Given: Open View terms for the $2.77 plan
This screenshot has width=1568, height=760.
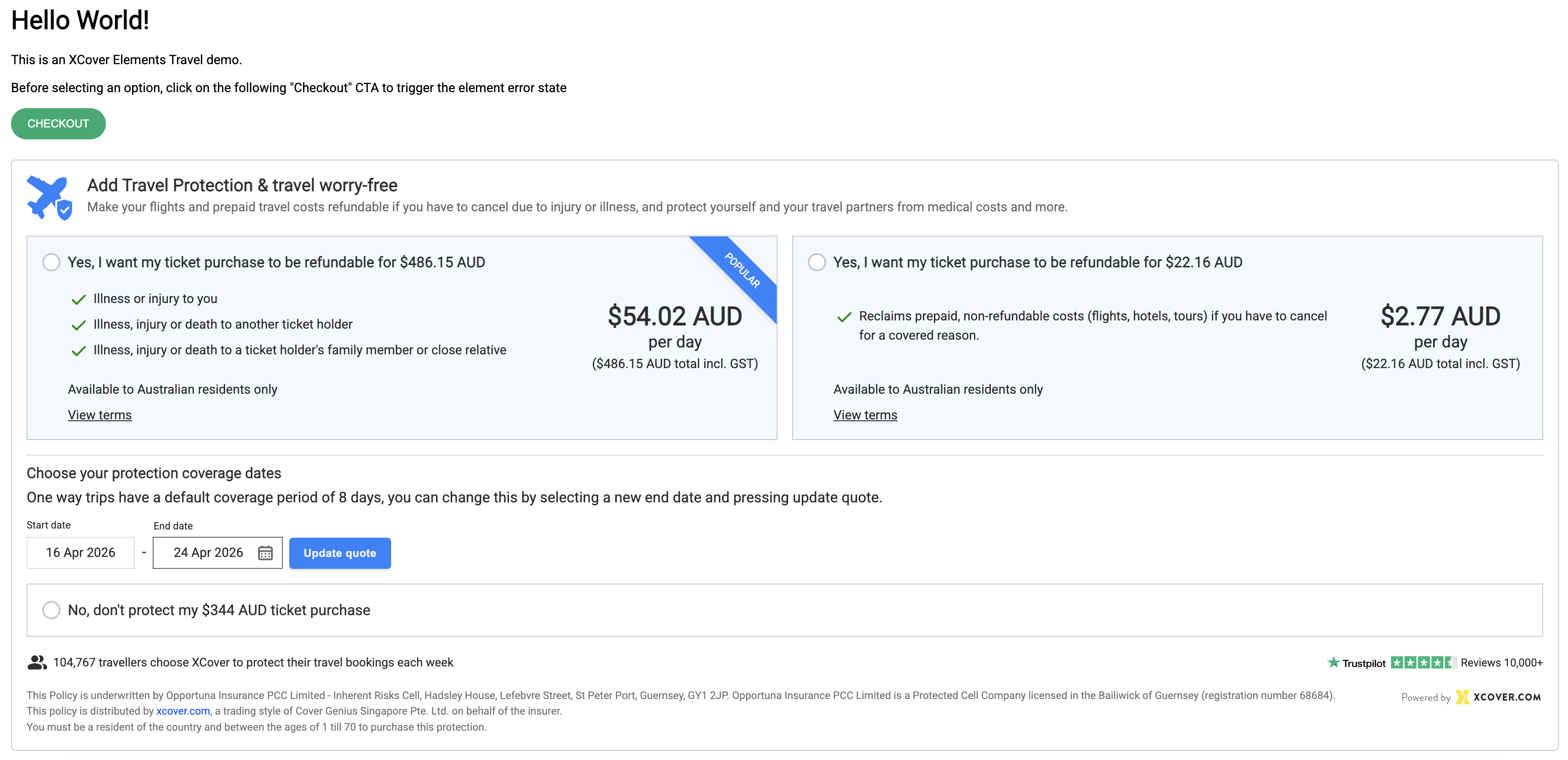Looking at the screenshot, I should (x=865, y=415).
